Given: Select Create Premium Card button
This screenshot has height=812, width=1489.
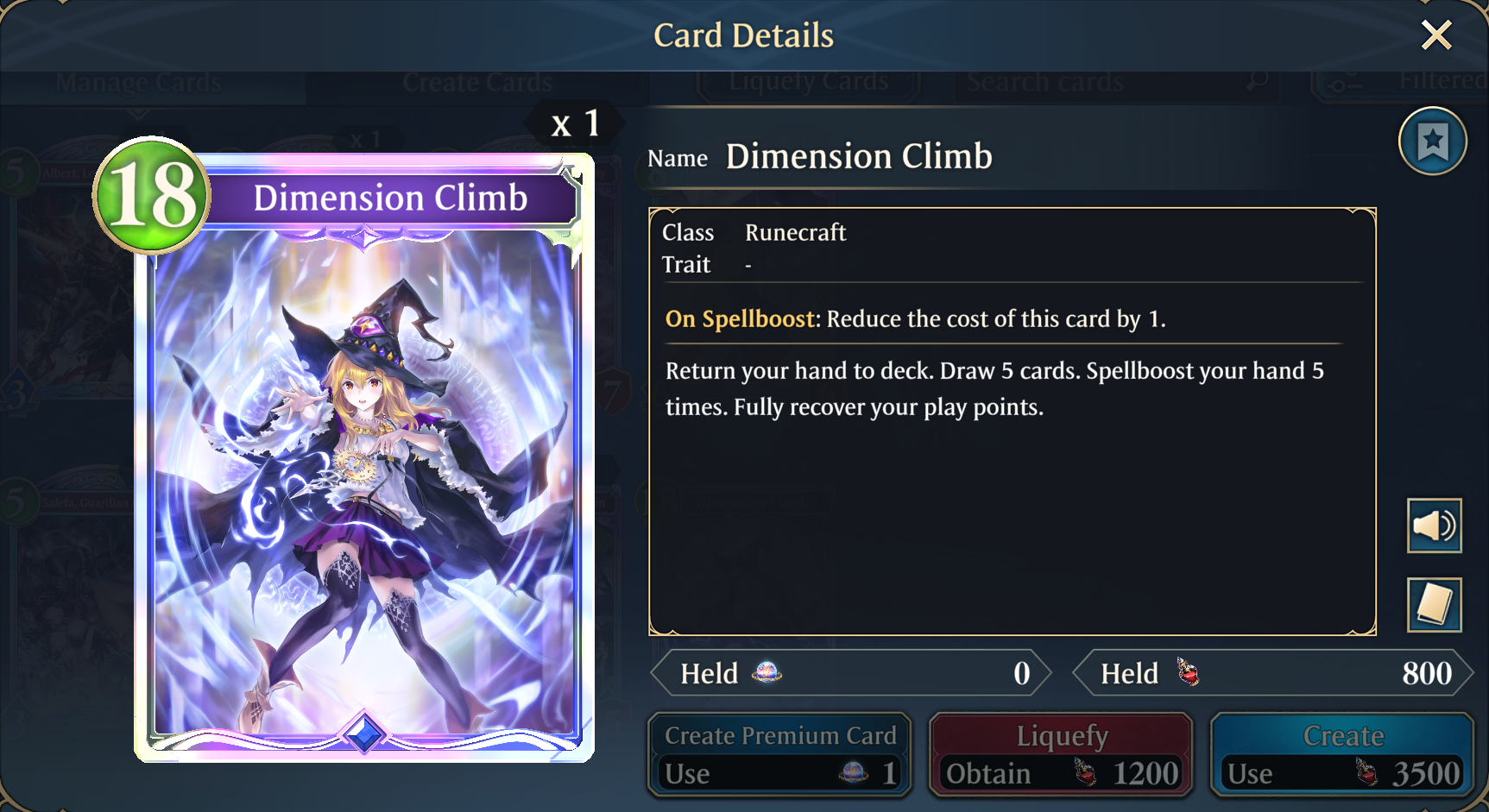Looking at the screenshot, I should pyautogui.click(x=779, y=754).
